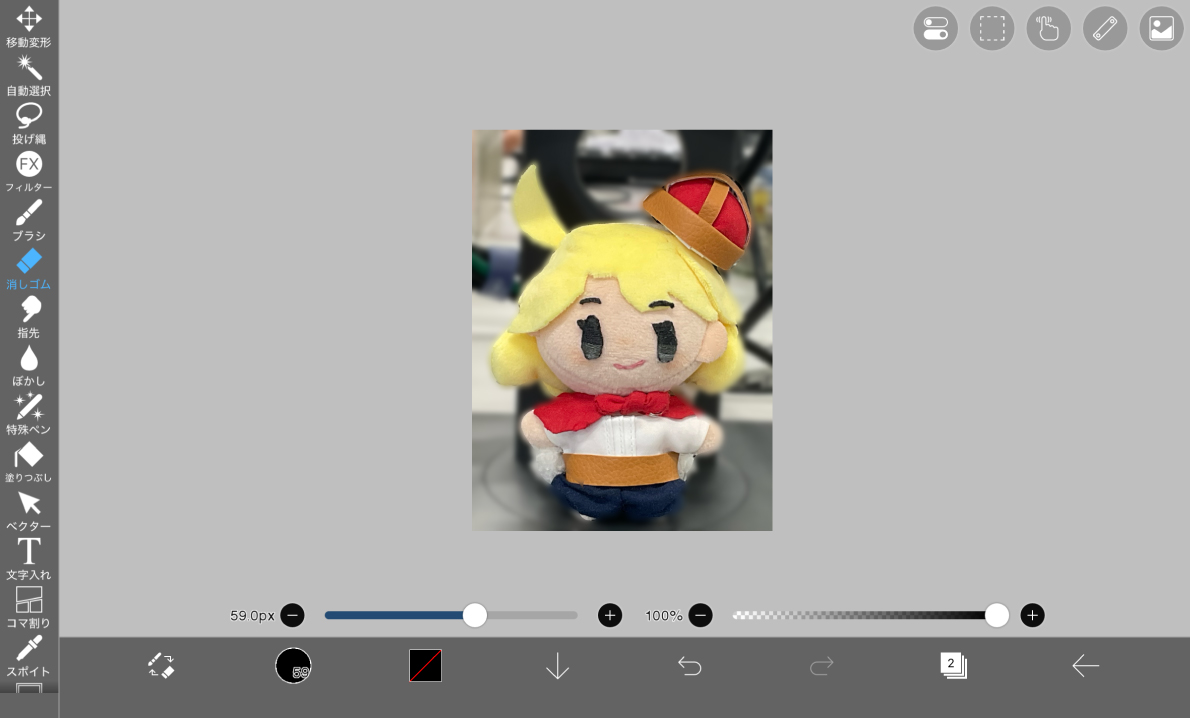Image resolution: width=1190 pixels, height=718 pixels.
Task: Toggle the view settings switch icon
Action: coord(935,29)
